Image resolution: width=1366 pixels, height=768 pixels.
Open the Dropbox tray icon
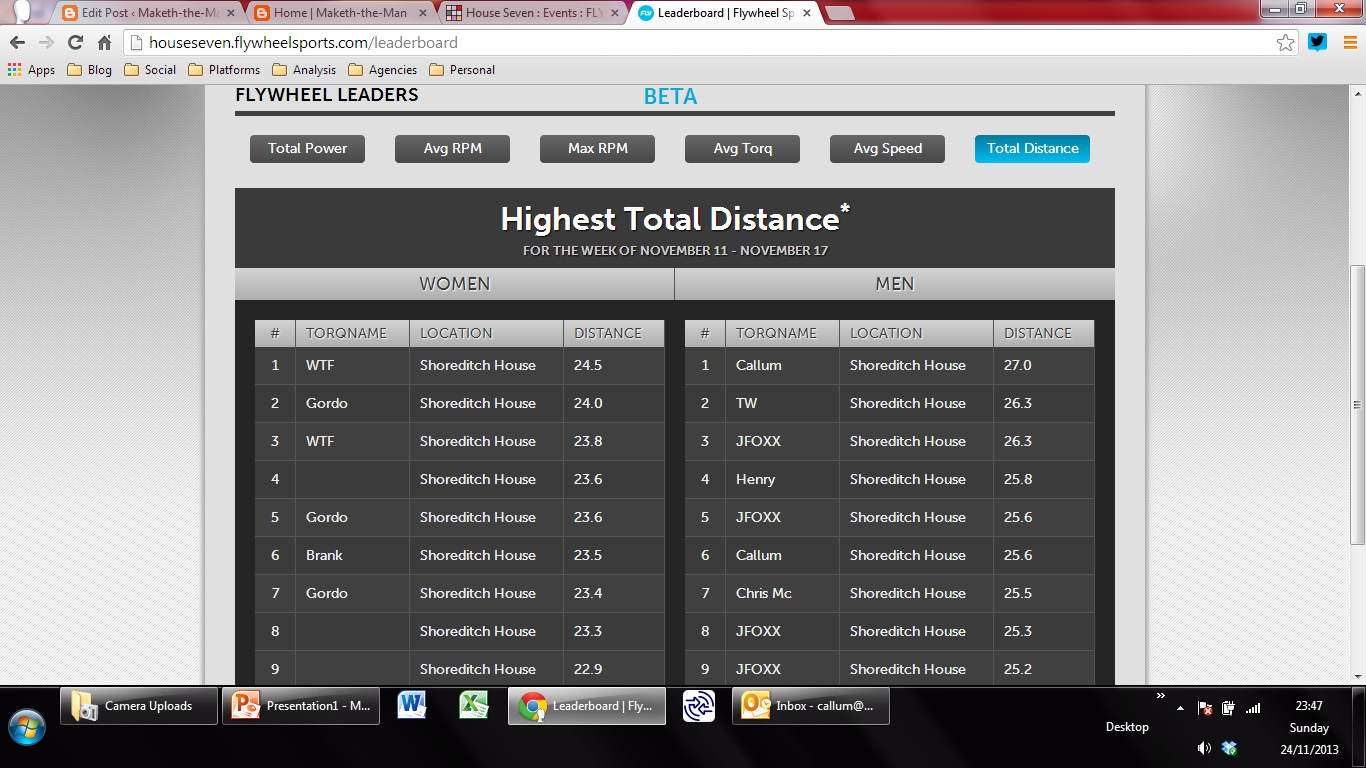coord(1229,748)
